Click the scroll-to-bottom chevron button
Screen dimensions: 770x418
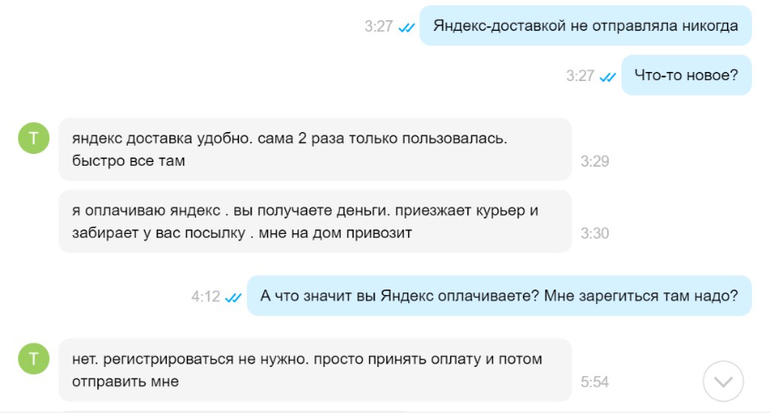pos(724,381)
